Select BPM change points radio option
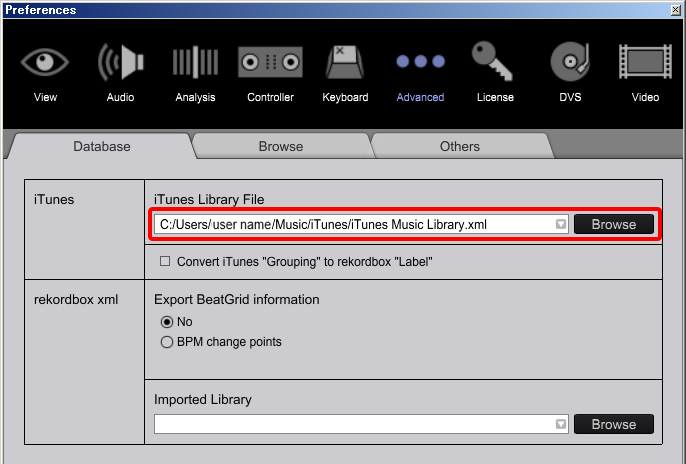 pyautogui.click(x=167, y=342)
